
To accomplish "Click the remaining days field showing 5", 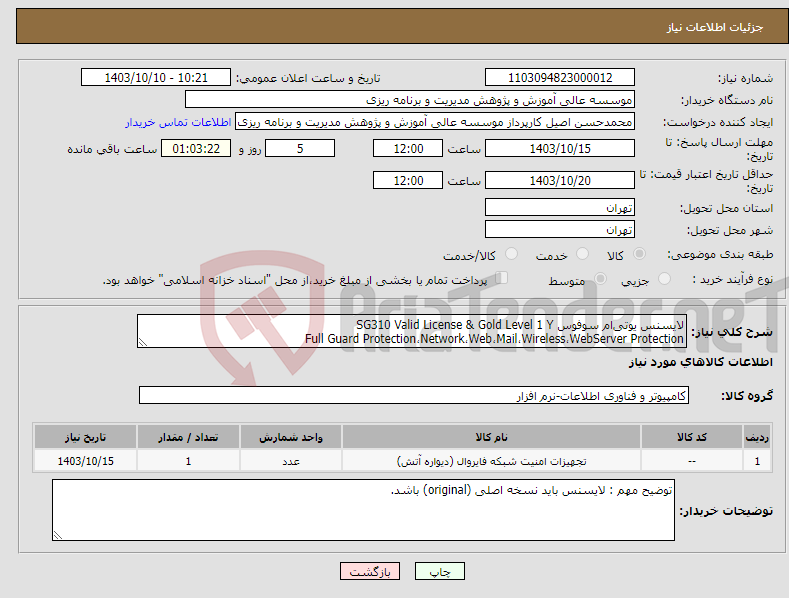I will [x=300, y=148].
